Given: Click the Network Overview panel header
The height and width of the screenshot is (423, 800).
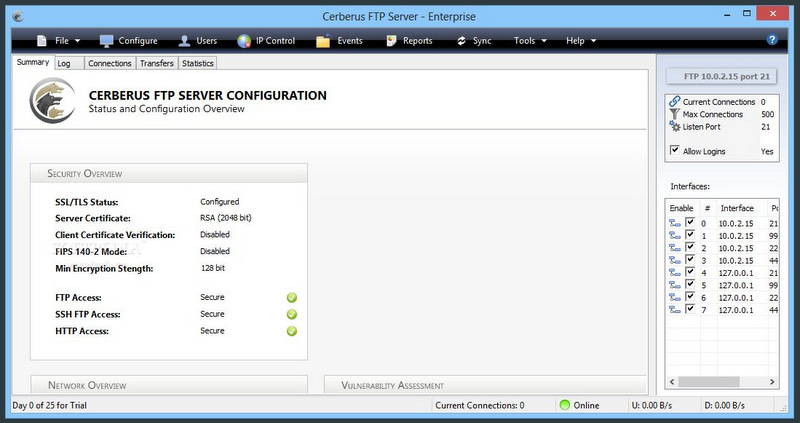Looking at the screenshot, I should point(169,385).
